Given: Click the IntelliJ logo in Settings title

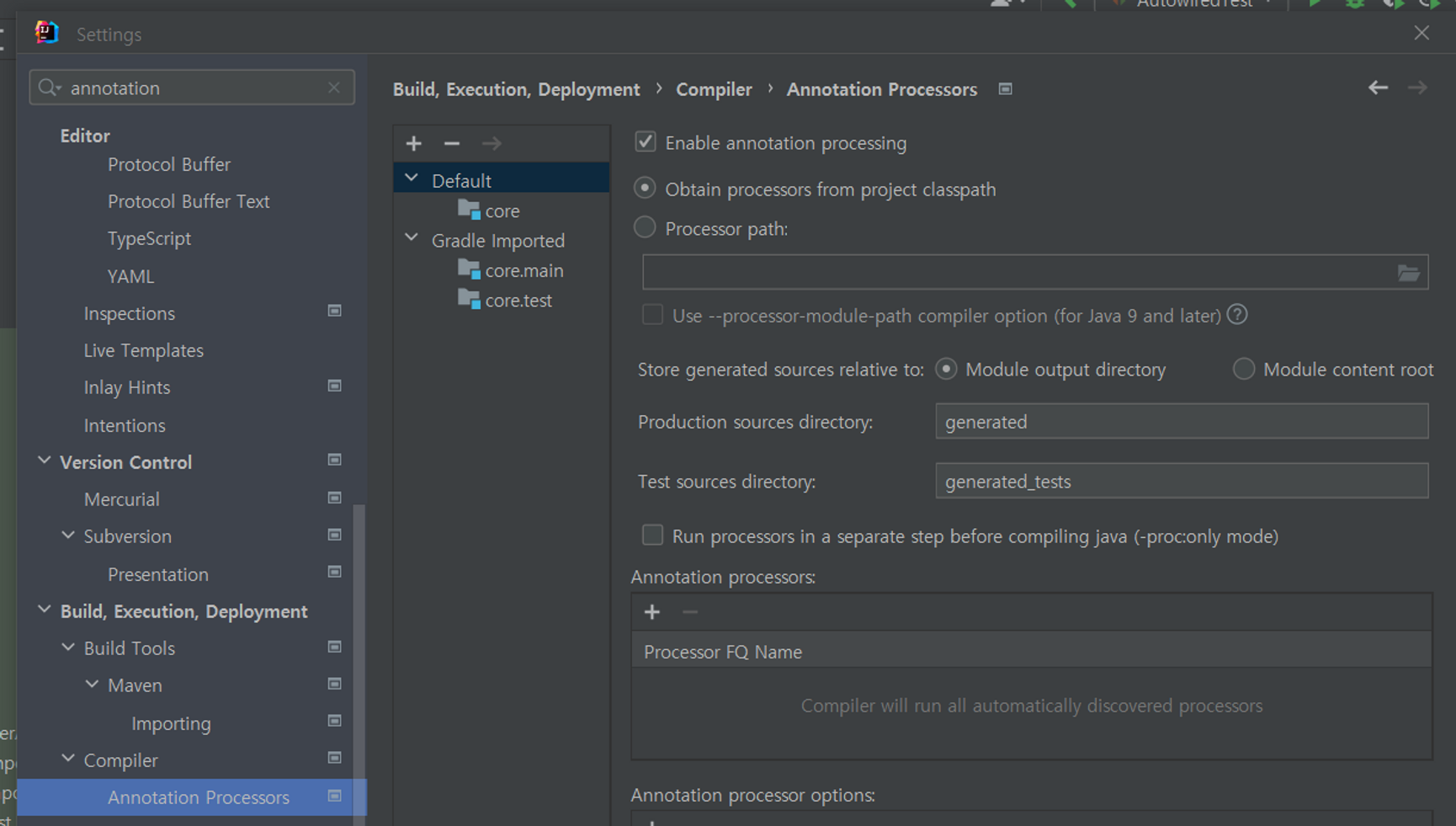Looking at the screenshot, I should pyautogui.click(x=46, y=33).
